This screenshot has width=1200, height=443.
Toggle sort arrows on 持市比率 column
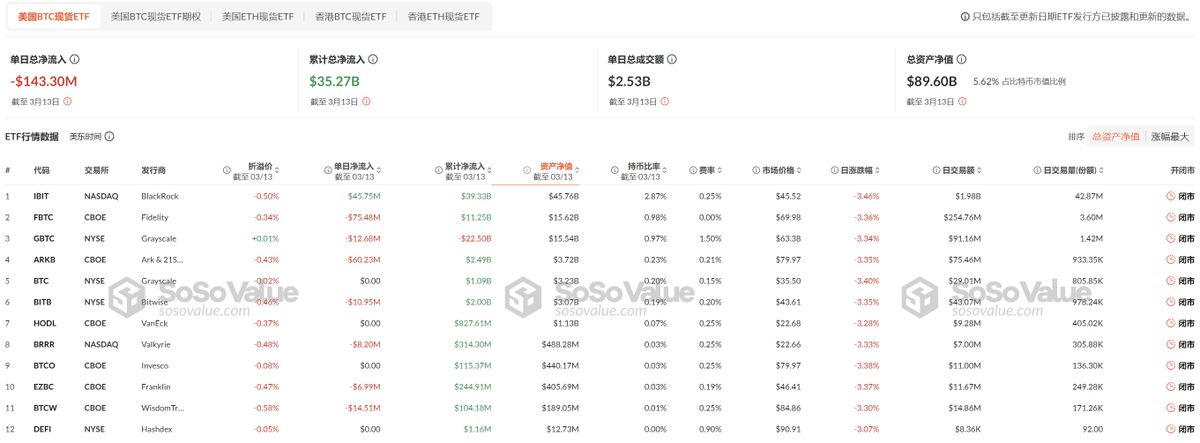[664, 171]
